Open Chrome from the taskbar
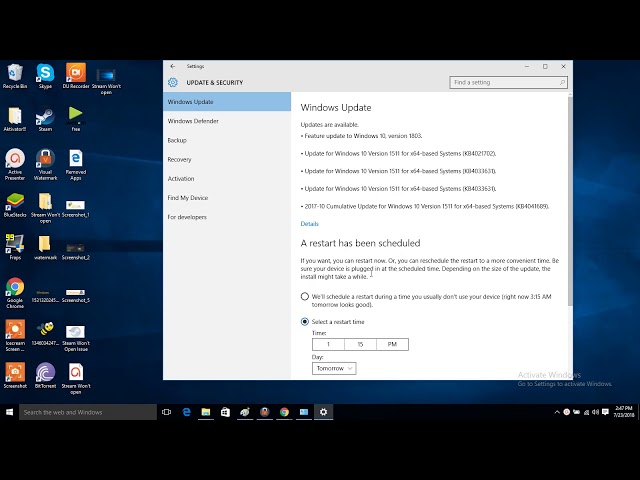 pyautogui.click(x=284, y=412)
